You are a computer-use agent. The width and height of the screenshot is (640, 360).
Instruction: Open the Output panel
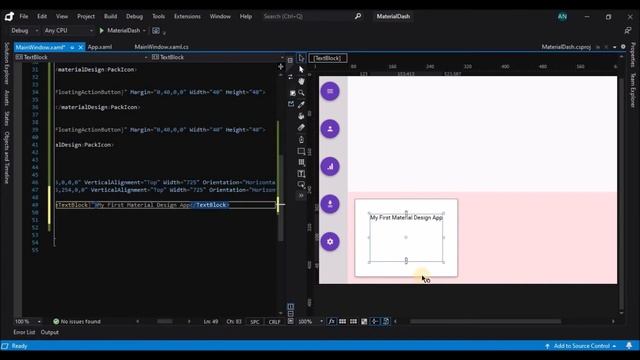[50, 332]
